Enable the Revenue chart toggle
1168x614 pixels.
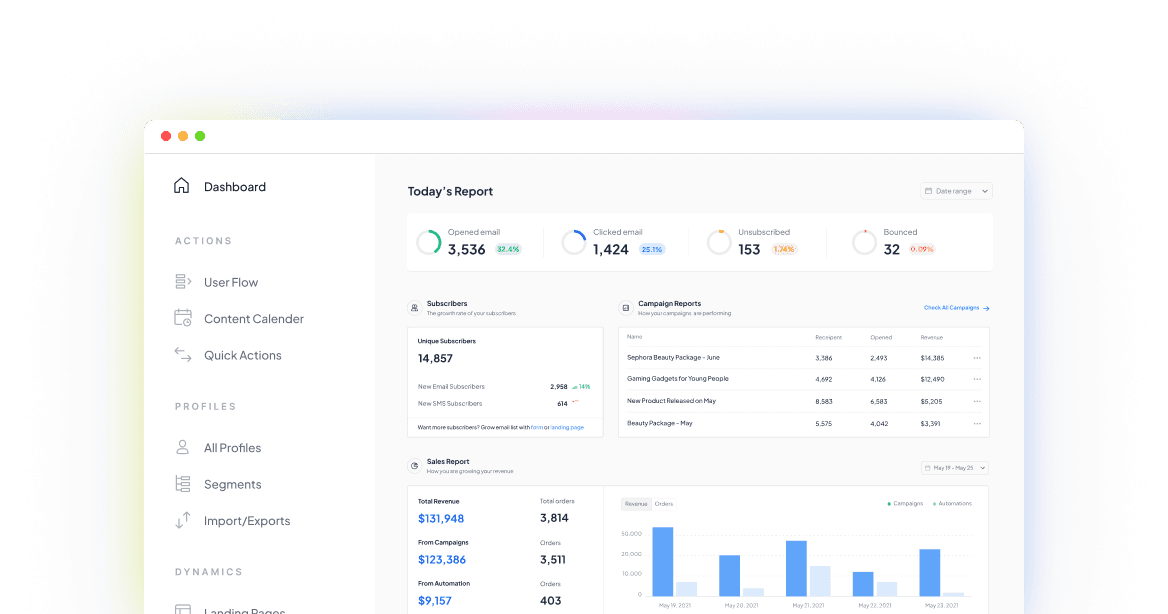pyautogui.click(x=636, y=504)
